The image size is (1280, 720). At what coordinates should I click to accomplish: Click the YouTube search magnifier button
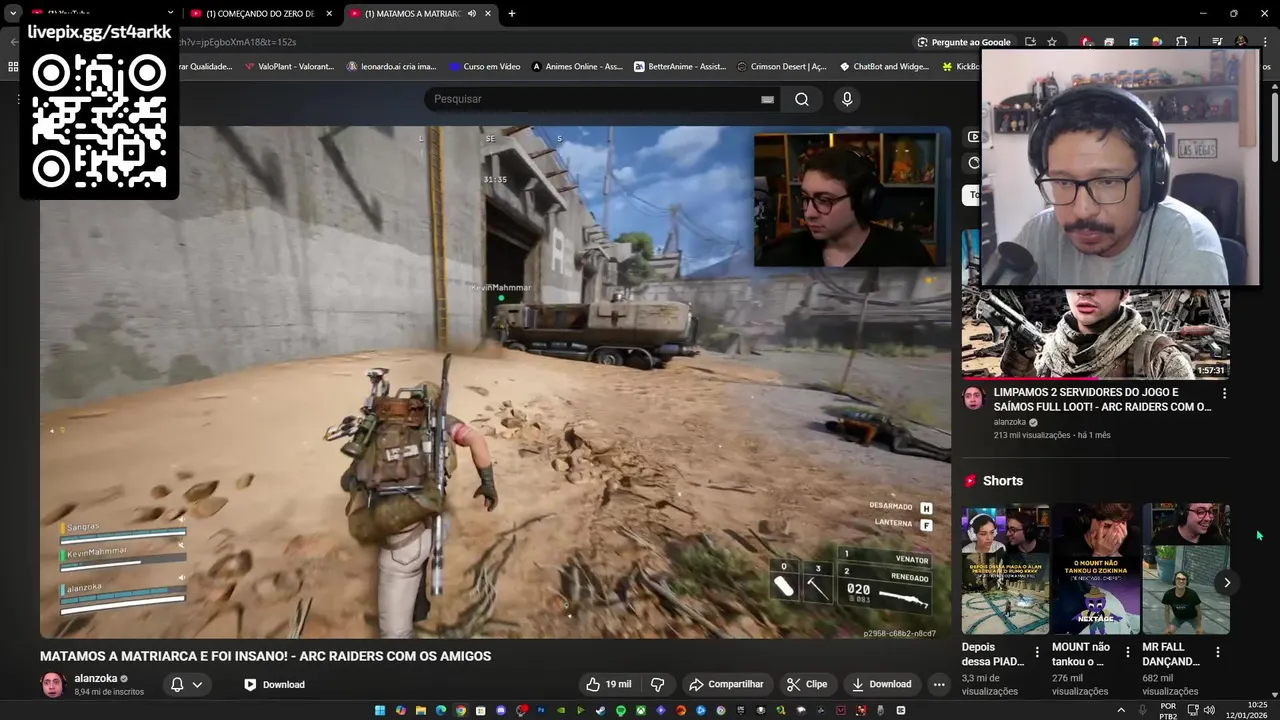(801, 99)
